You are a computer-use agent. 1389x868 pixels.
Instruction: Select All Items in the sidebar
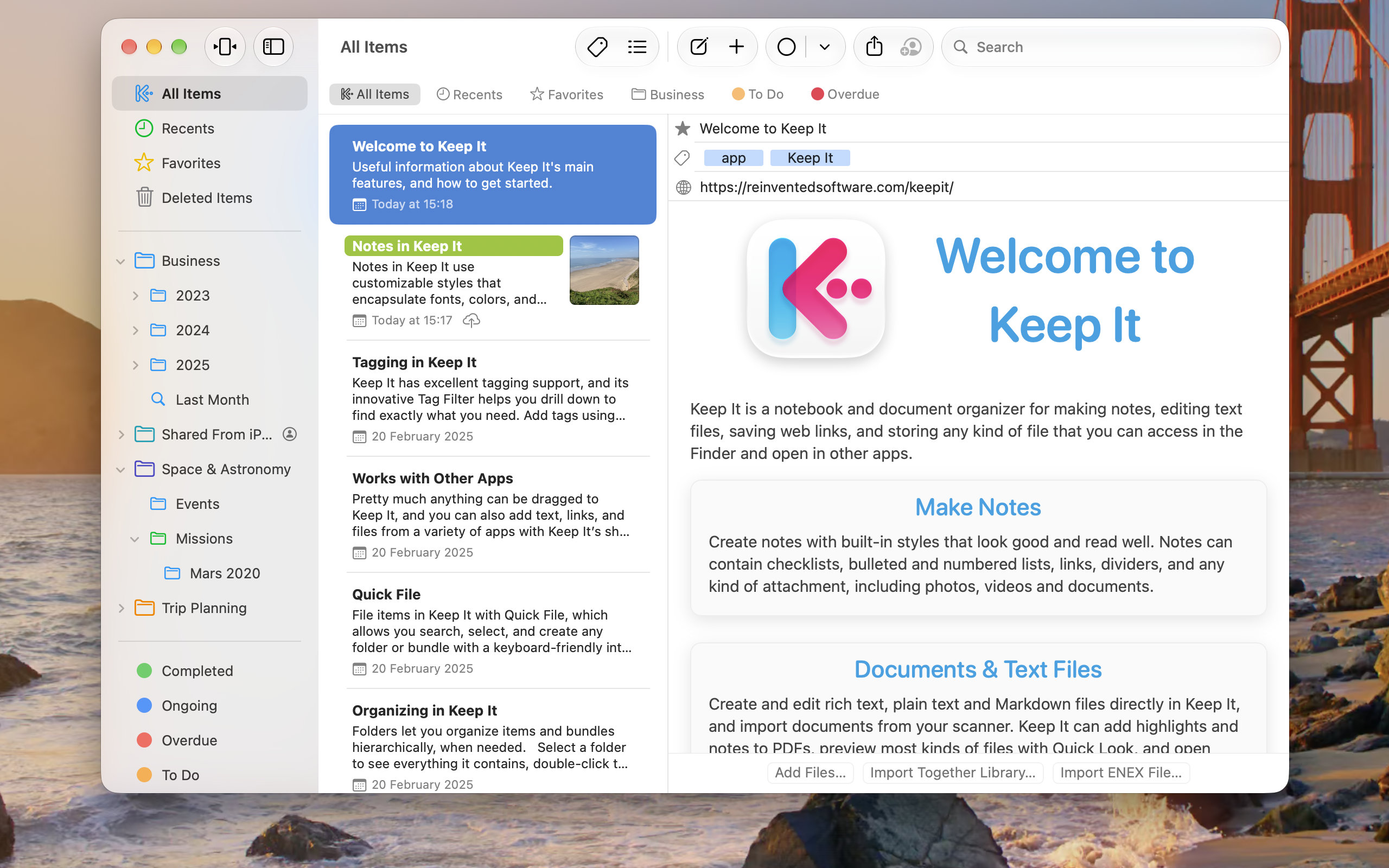pos(209,93)
